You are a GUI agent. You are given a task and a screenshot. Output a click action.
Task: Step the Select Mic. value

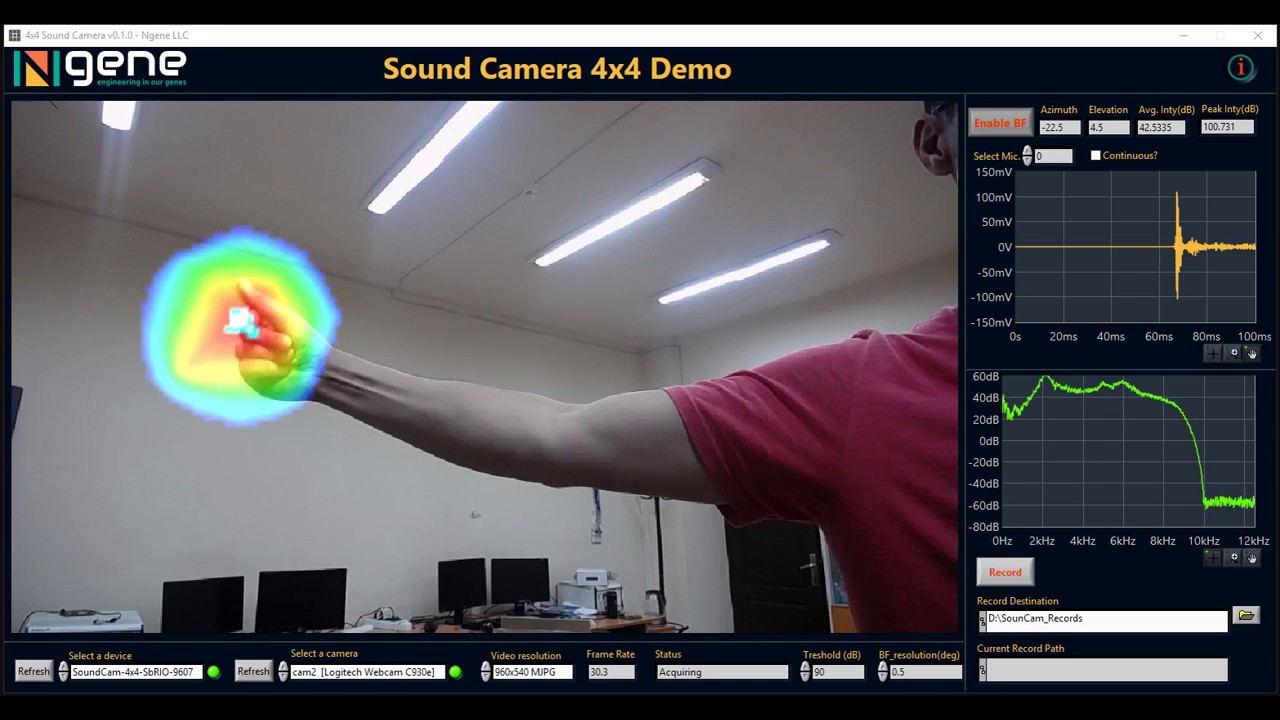coord(1027,155)
